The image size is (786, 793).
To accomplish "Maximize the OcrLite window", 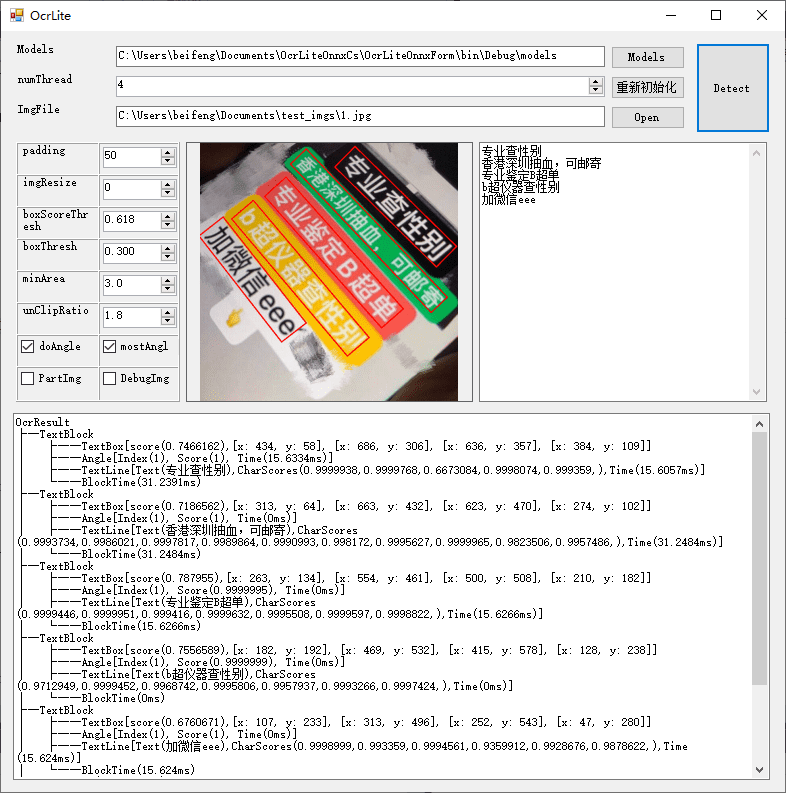I will pos(716,15).
